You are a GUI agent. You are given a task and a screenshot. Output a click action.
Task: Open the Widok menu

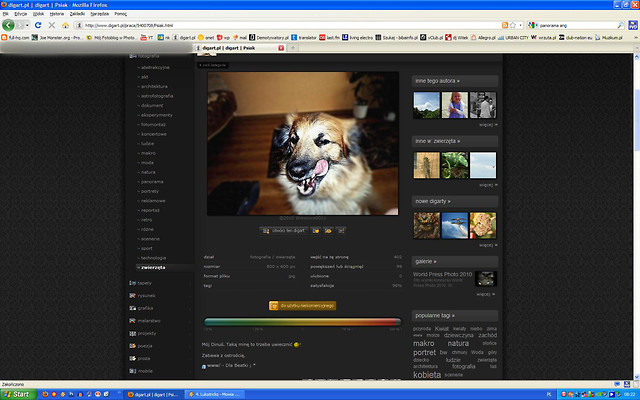click(x=38, y=14)
